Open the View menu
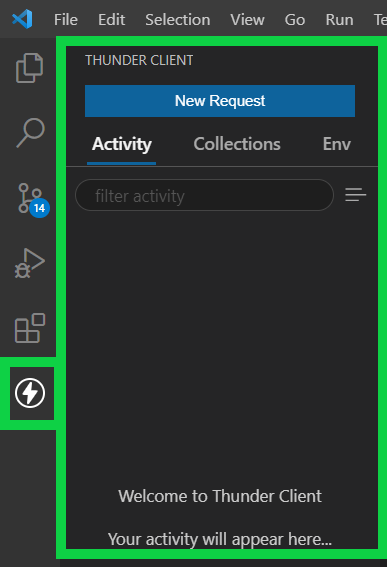This screenshot has height=567, width=387. point(247,20)
